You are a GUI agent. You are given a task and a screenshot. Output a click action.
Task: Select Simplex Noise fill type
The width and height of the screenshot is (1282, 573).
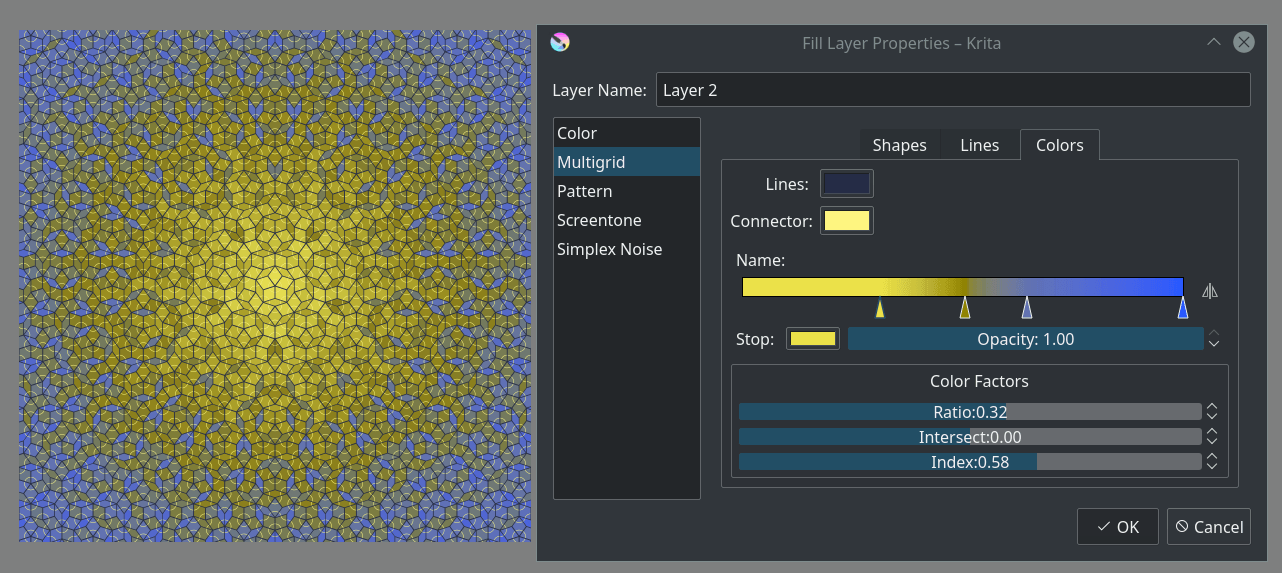pos(609,249)
